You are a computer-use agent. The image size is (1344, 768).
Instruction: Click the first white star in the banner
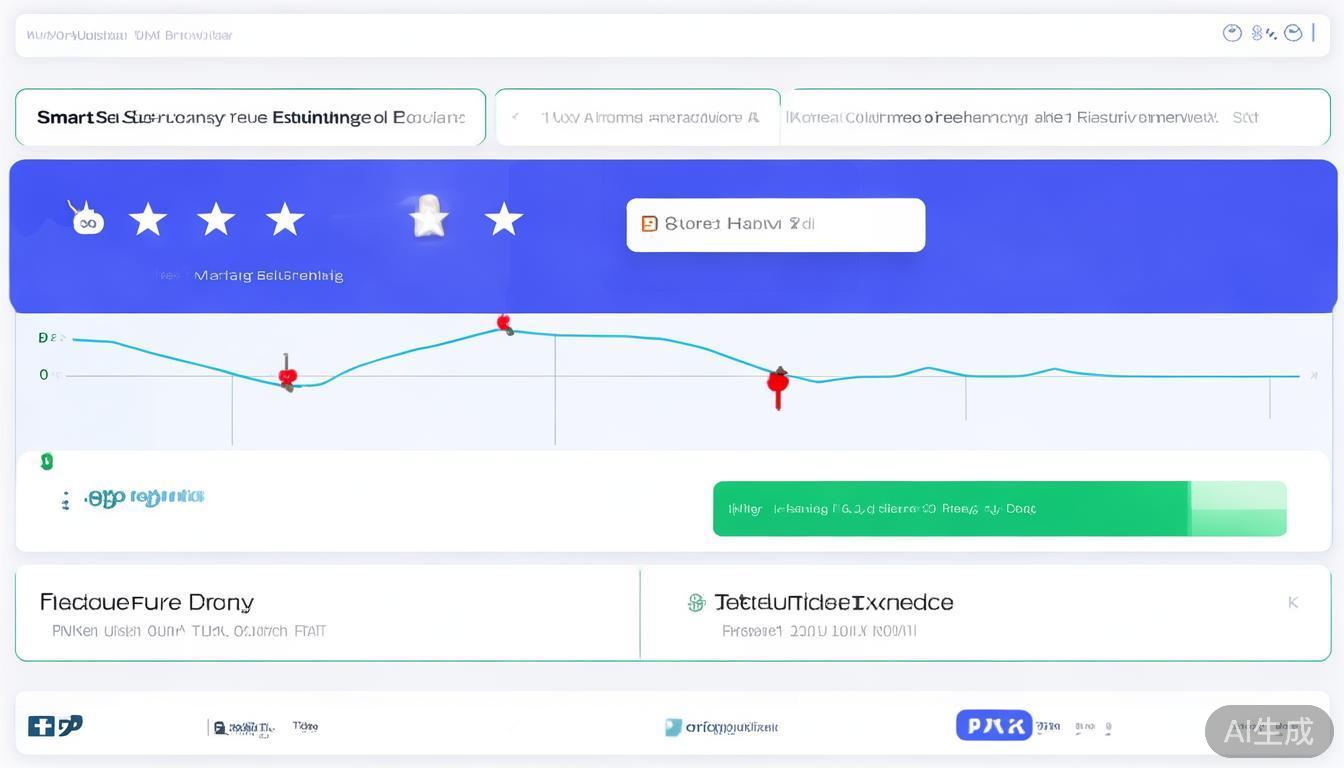(x=148, y=219)
